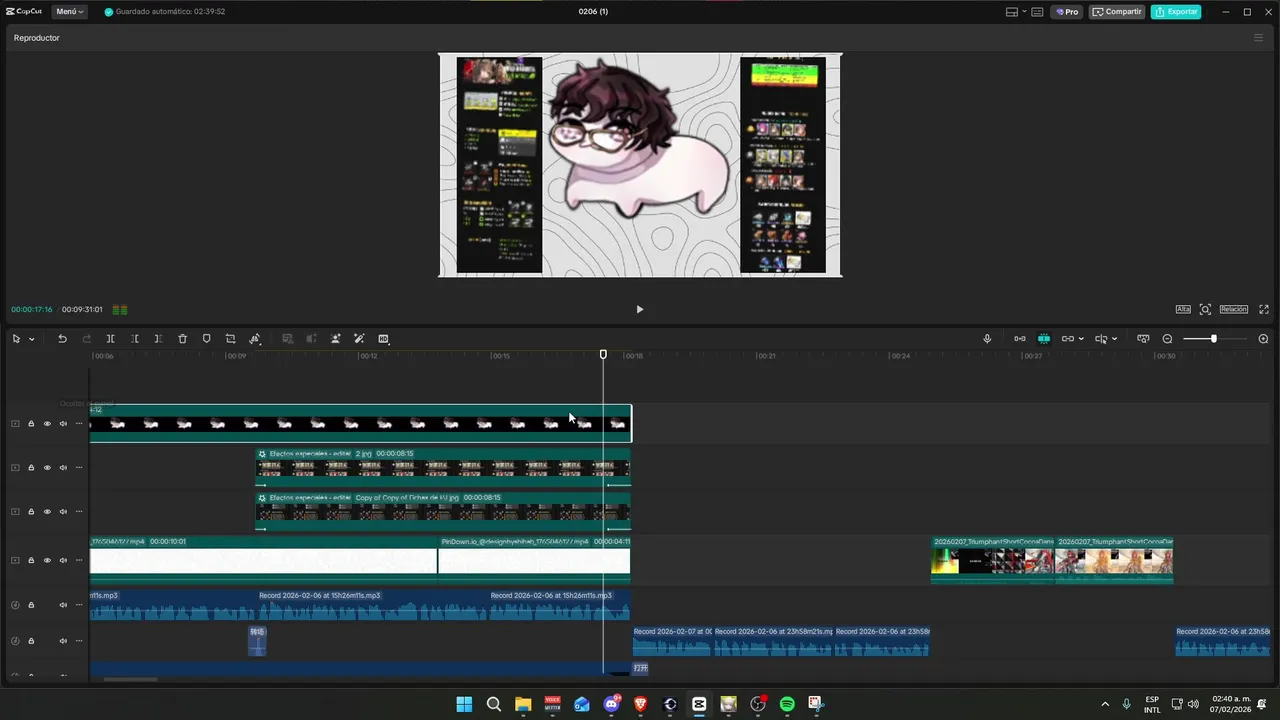Open the selection tool mode dropdown arrow
1280x720 pixels.
coord(31,339)
